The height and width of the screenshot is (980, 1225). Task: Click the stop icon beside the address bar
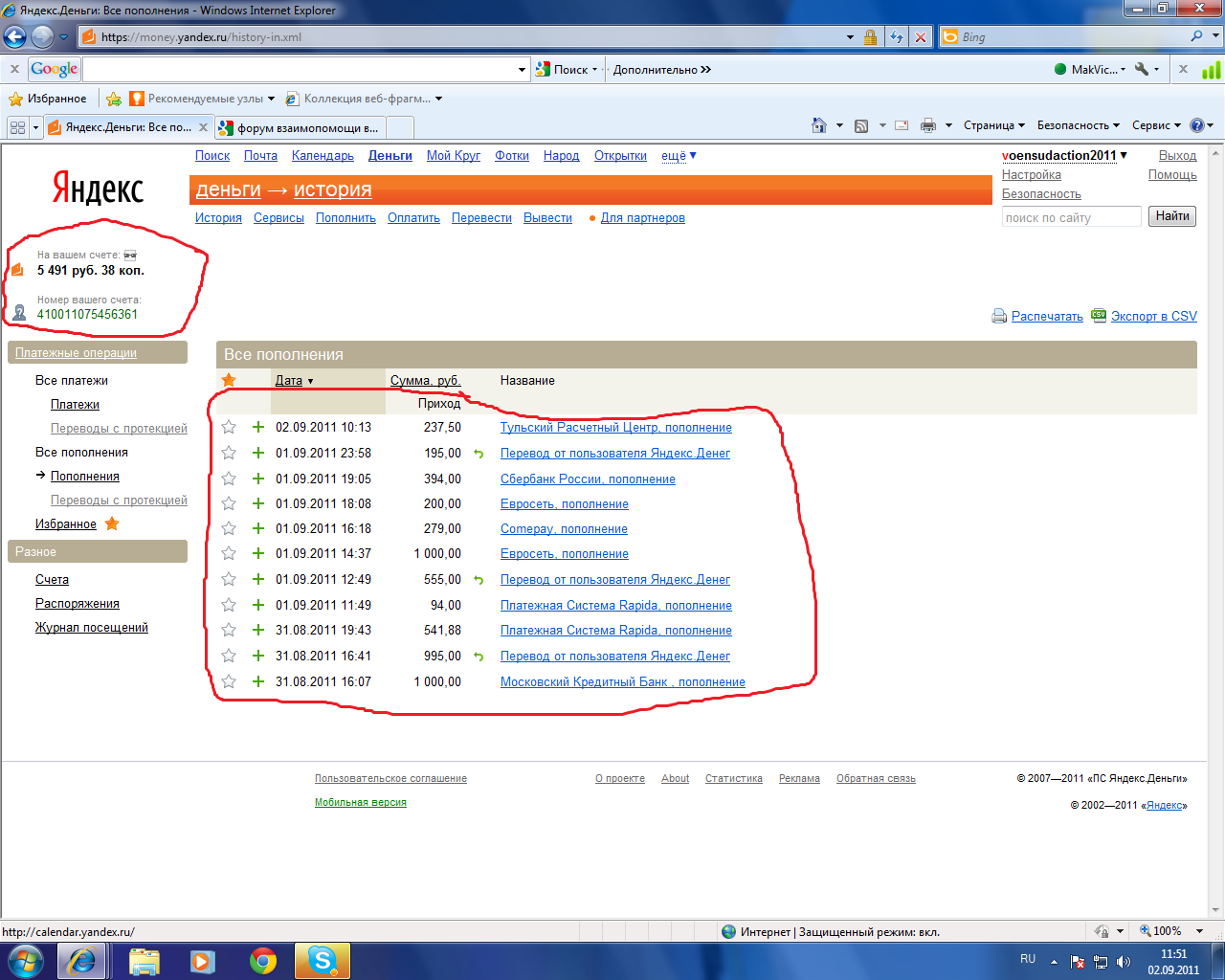[921, 37]
